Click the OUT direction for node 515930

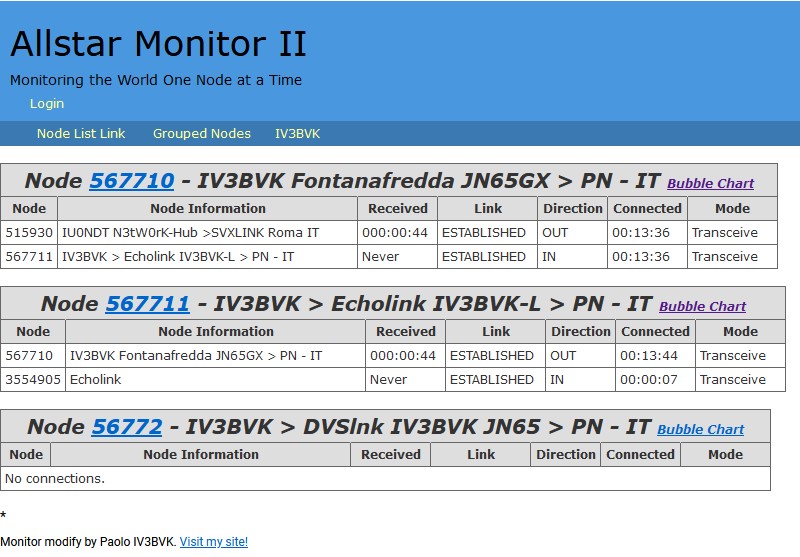[x=555, y=233]
